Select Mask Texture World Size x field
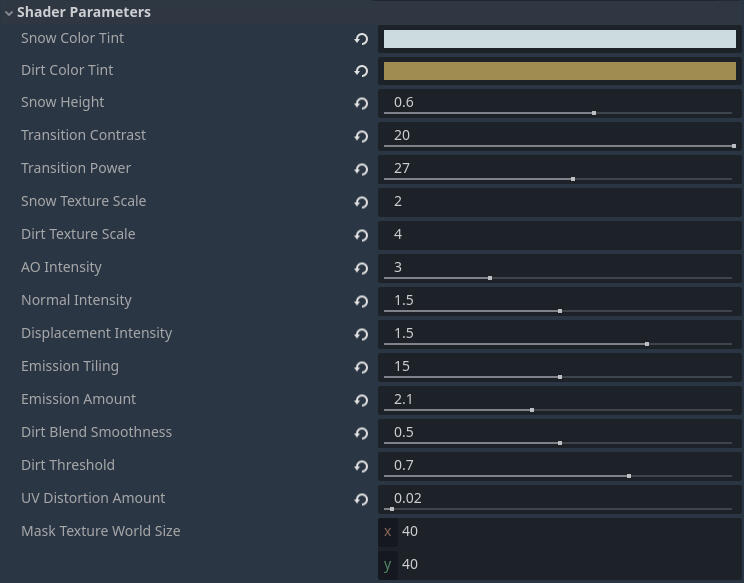The image size is (744, 583). (568, 531)
